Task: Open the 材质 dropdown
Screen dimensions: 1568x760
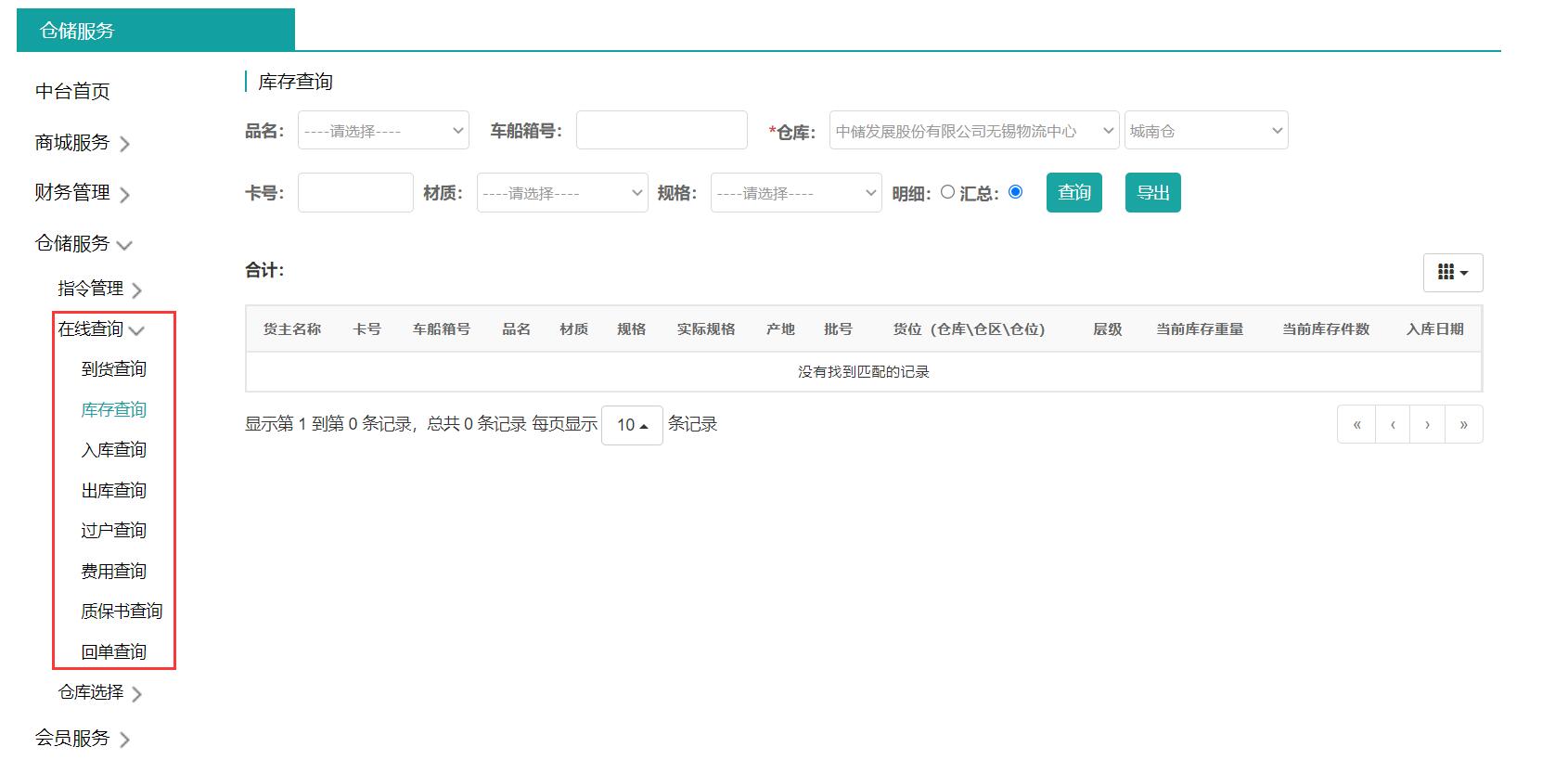Action: pos(562,193)
